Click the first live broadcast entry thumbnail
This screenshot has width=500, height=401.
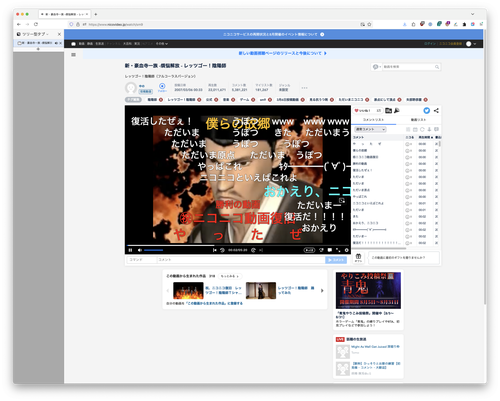343,352
